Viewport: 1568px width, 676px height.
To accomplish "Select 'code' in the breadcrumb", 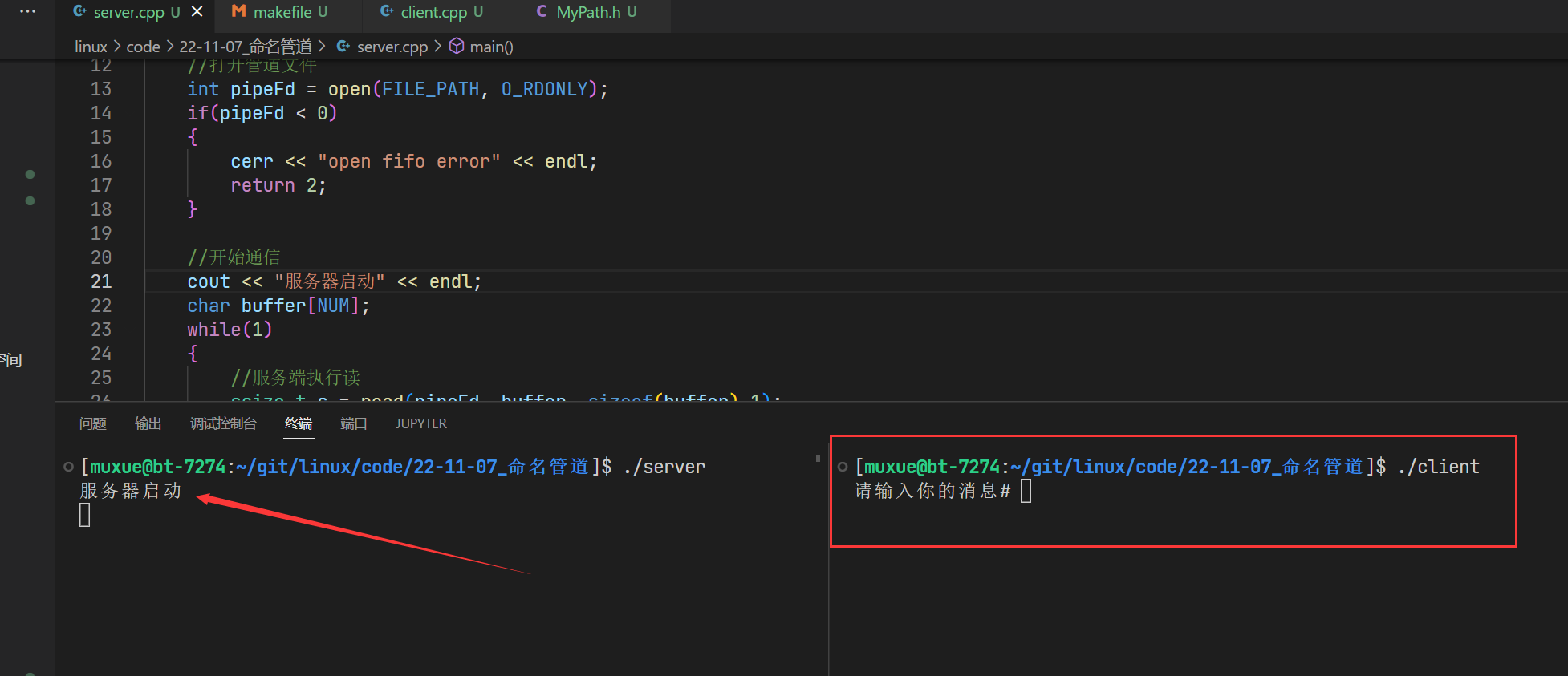I will tap(143, 47).
